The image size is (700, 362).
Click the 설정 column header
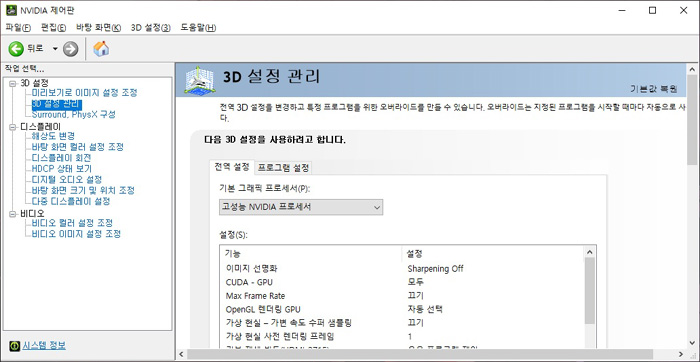coord(492,254)
